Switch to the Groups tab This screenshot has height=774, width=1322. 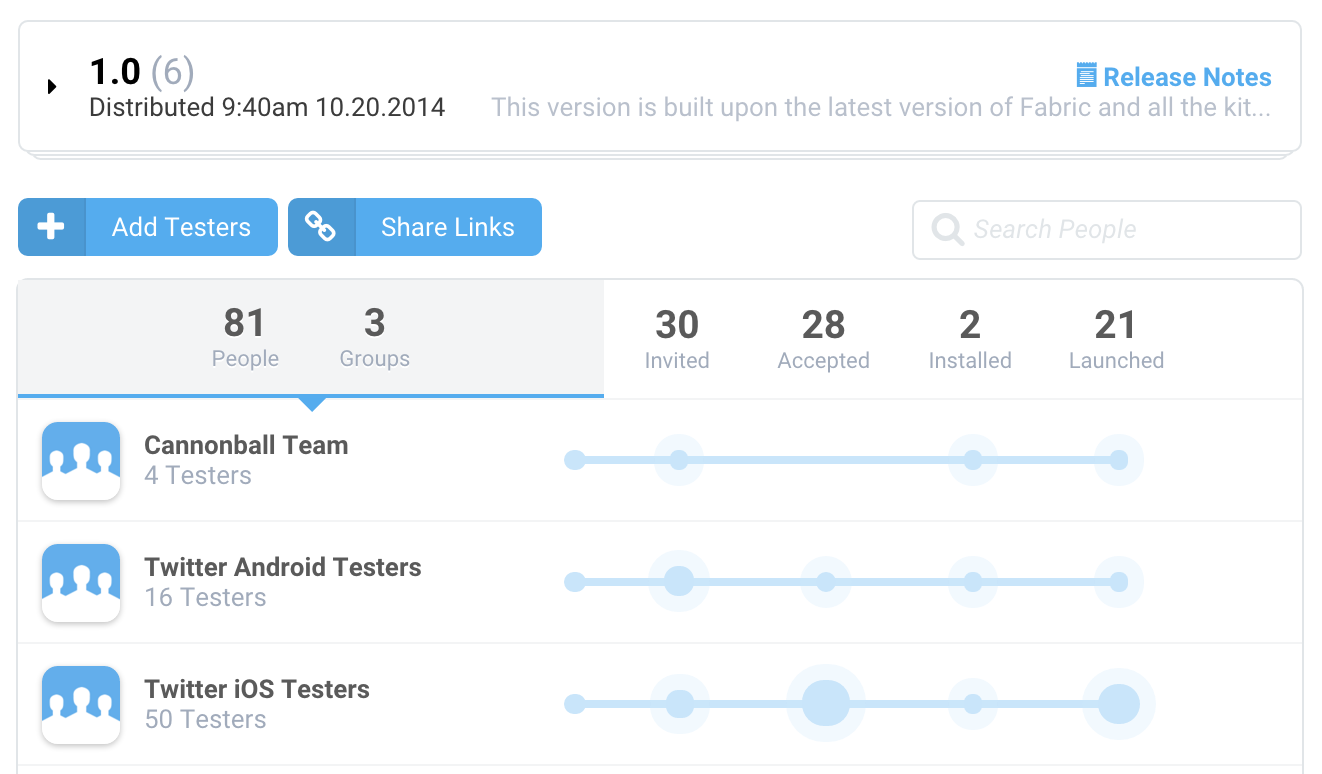click(374, 338)
